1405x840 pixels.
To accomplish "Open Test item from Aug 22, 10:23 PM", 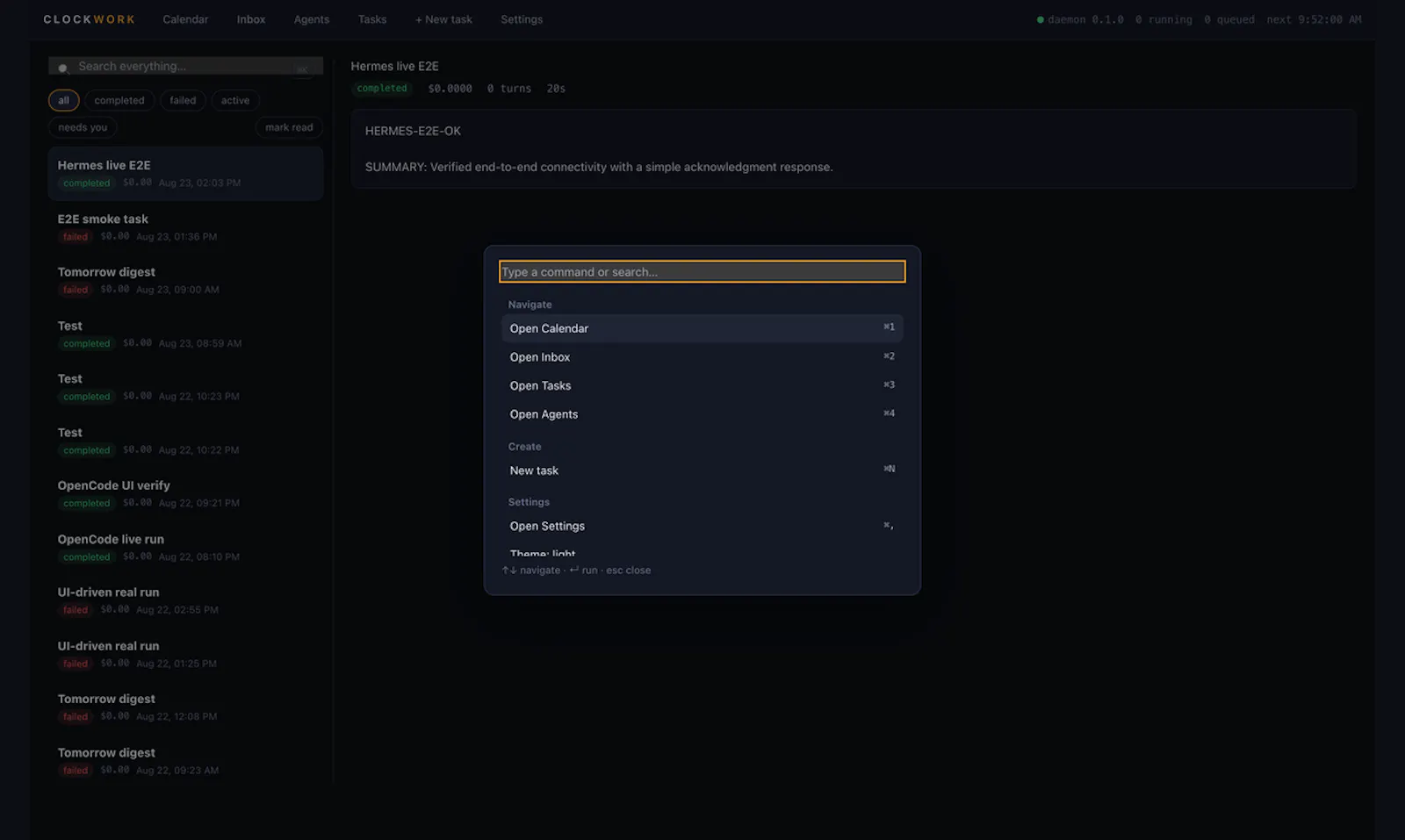I will [x=185, y=387].
